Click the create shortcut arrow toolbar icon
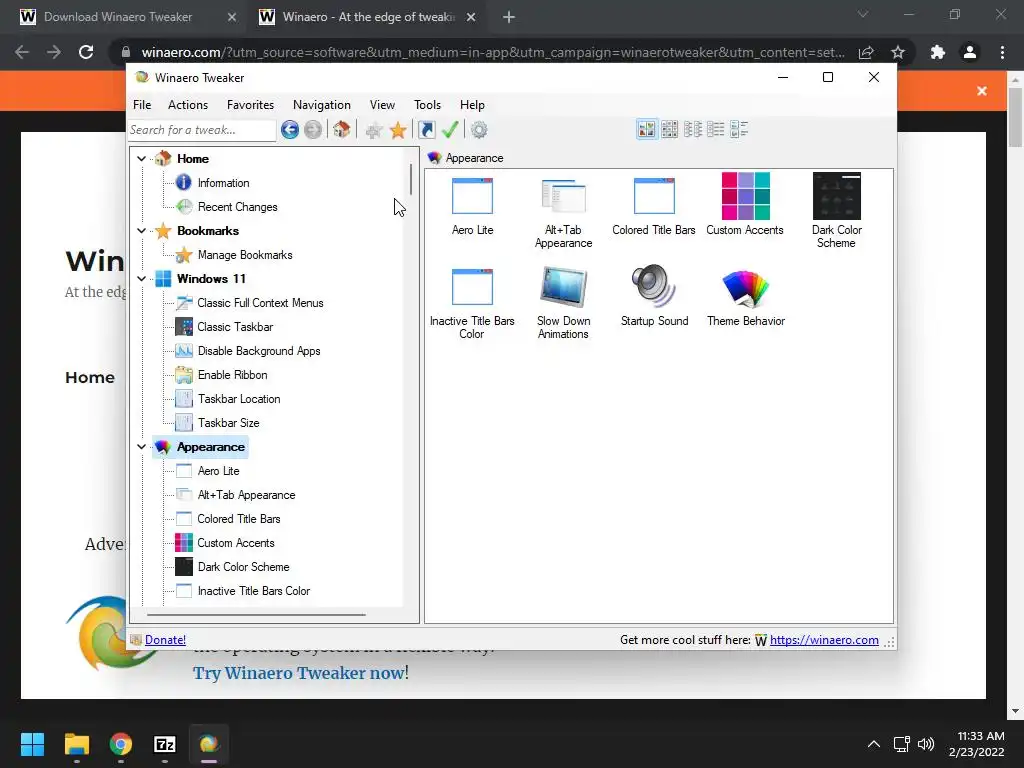Image resolution: width=1024 pixels, height=768 pixels. click(x=426, y=130)
